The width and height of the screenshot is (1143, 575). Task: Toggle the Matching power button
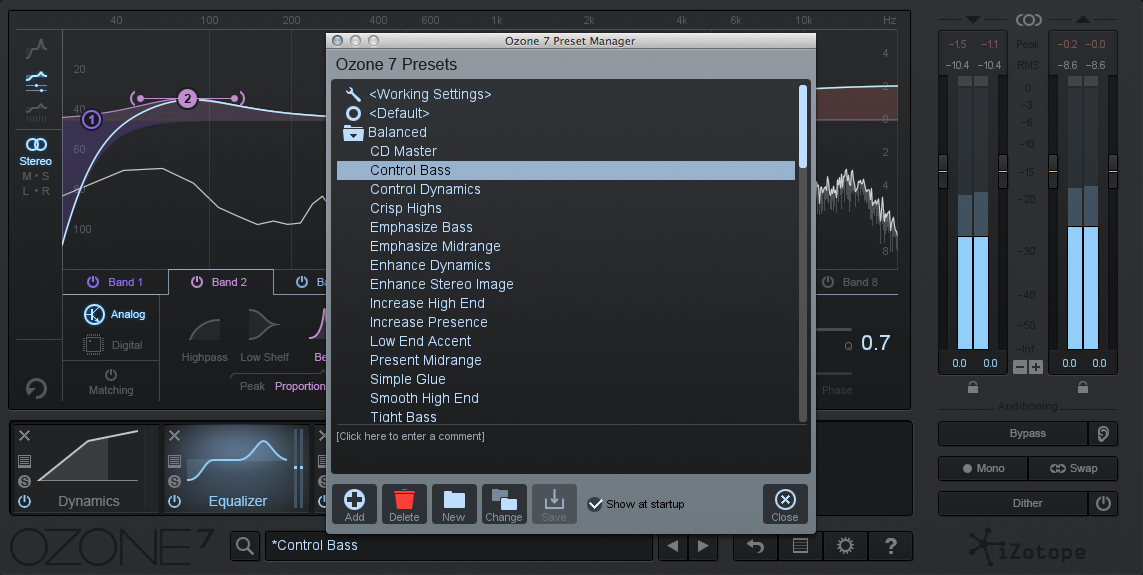click(111, 375)
